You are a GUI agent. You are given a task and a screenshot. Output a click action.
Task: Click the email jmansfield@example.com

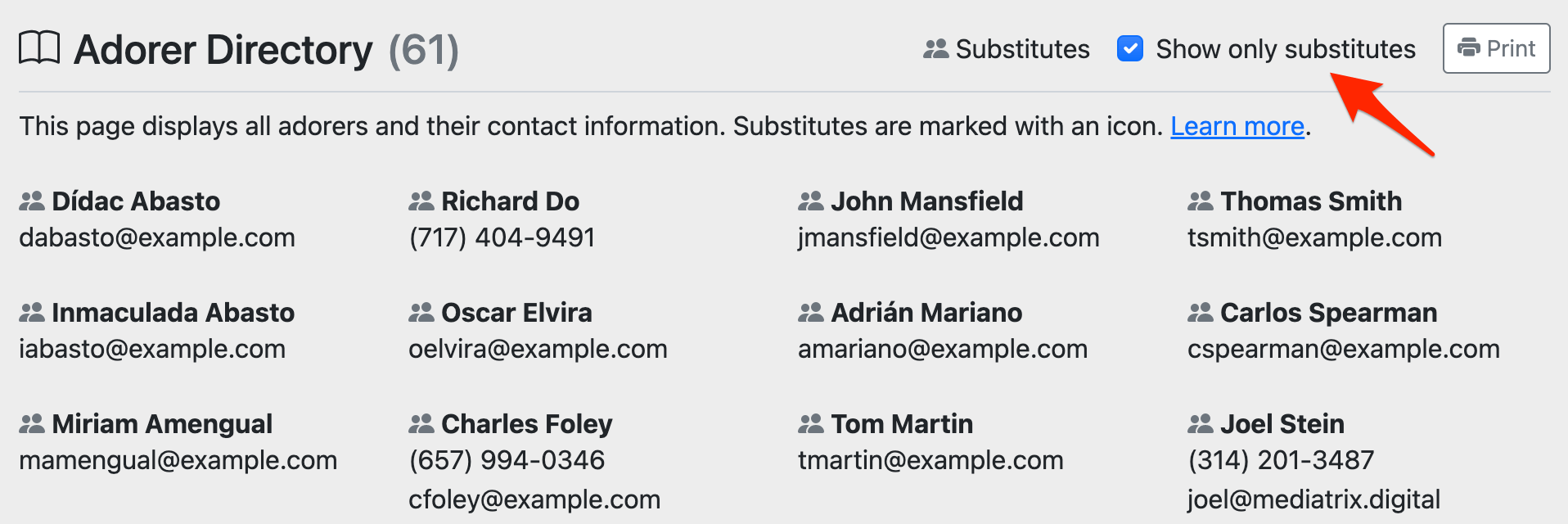(x=948, y=237)
